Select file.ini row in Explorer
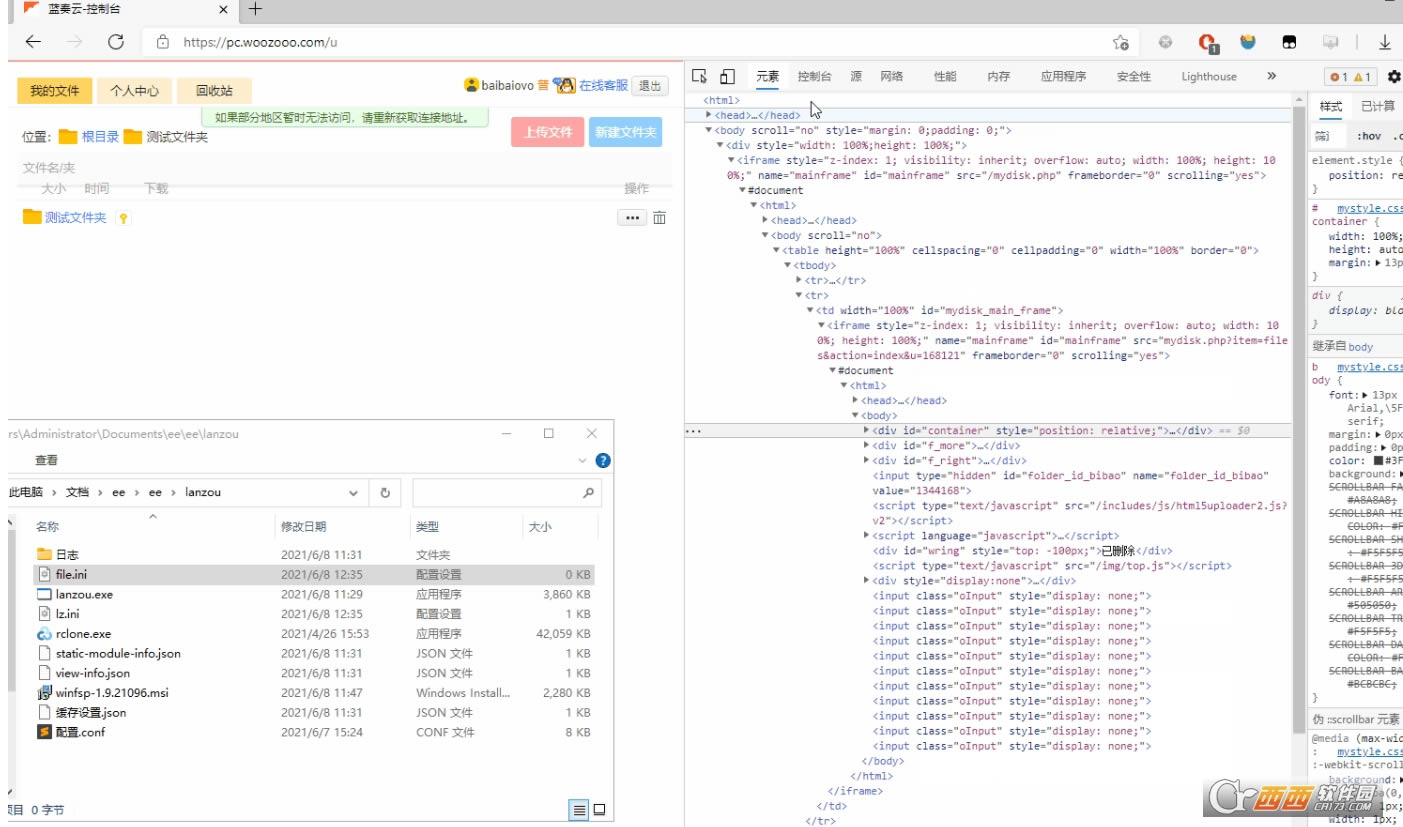 pos(314,574)
